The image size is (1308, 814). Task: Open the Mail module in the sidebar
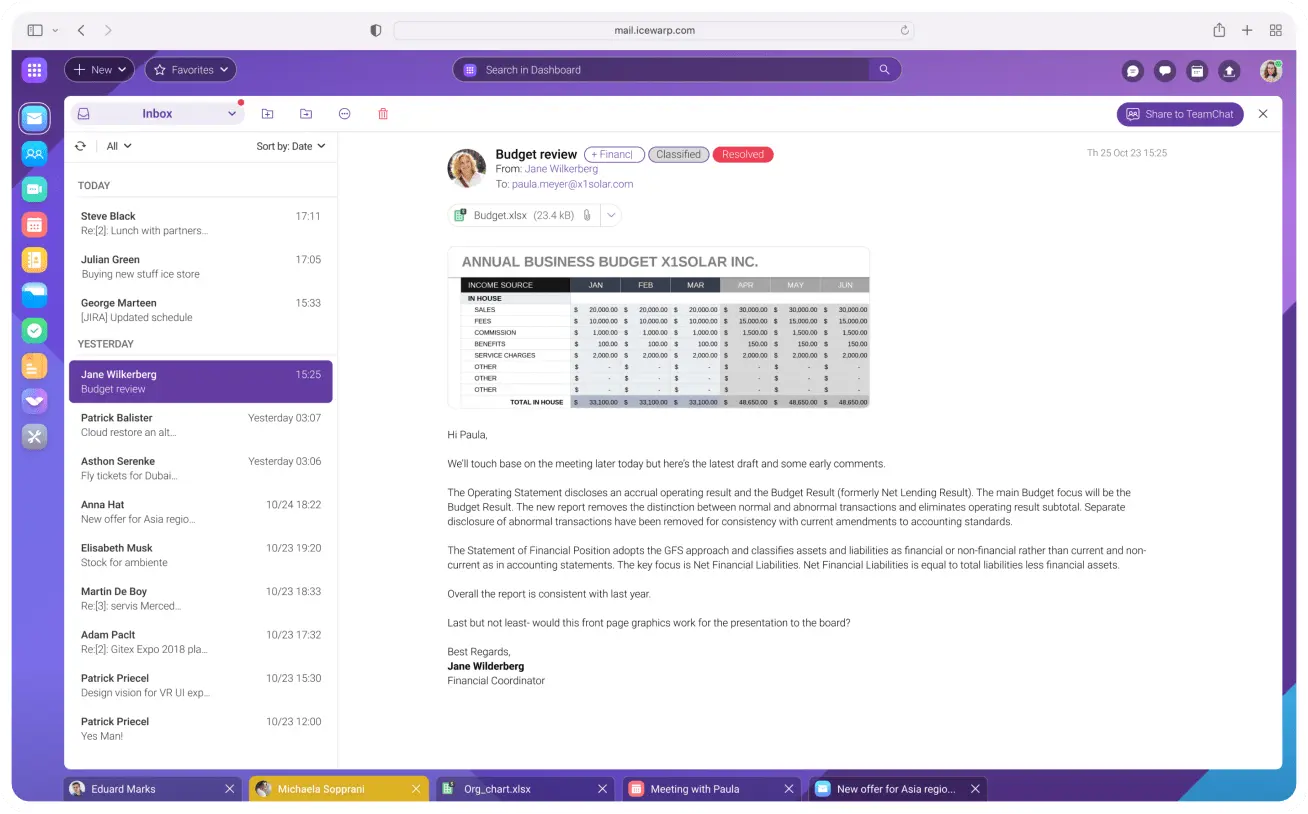(33, 118)
